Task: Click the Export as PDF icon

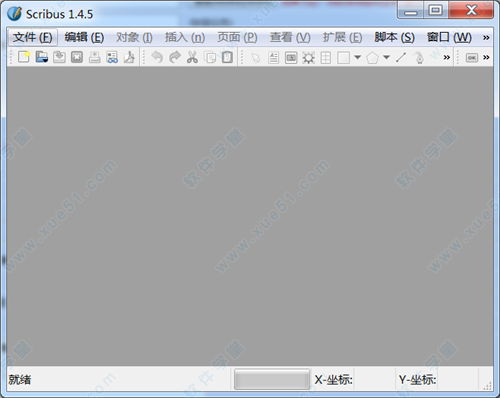Action: pos(129,57)
